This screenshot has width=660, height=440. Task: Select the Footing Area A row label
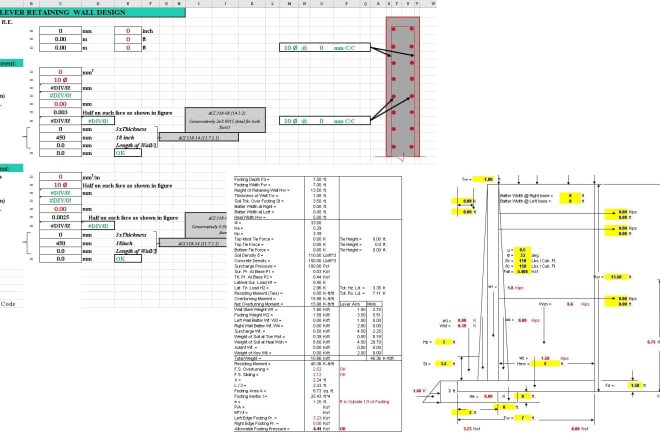click(248, 391)
